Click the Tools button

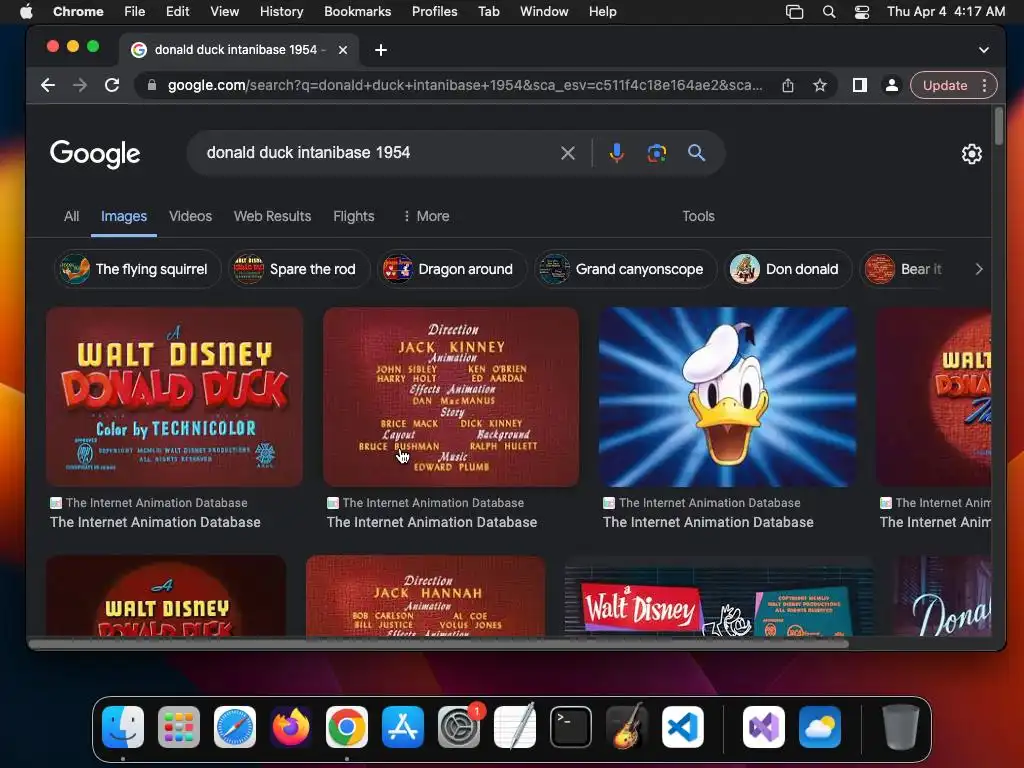698,216
